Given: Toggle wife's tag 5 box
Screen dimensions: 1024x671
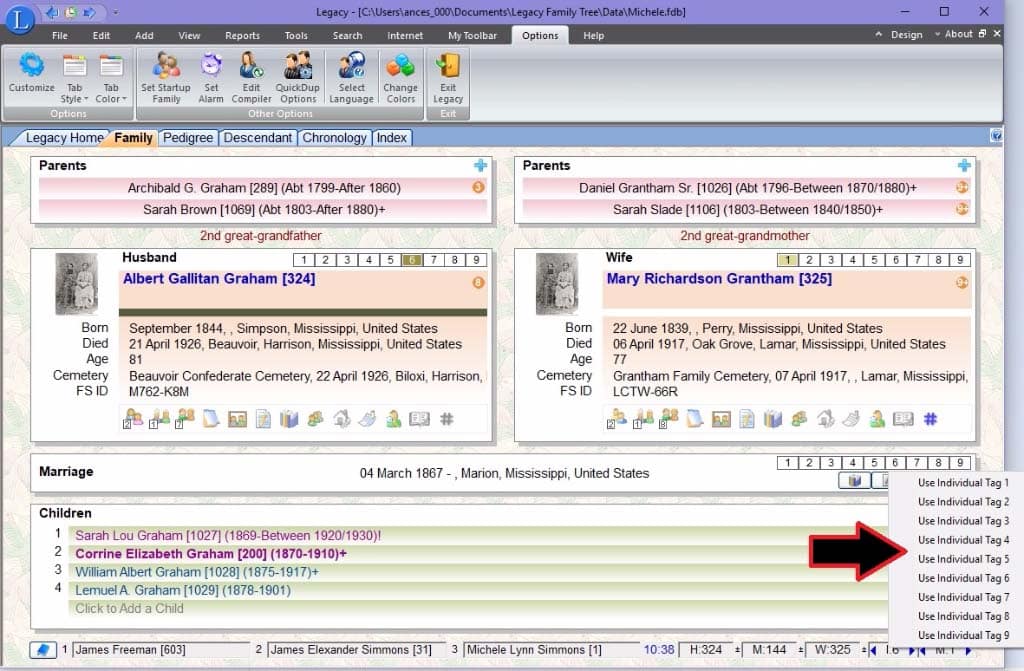Looking at the screenshot, I should pos(874,259).
